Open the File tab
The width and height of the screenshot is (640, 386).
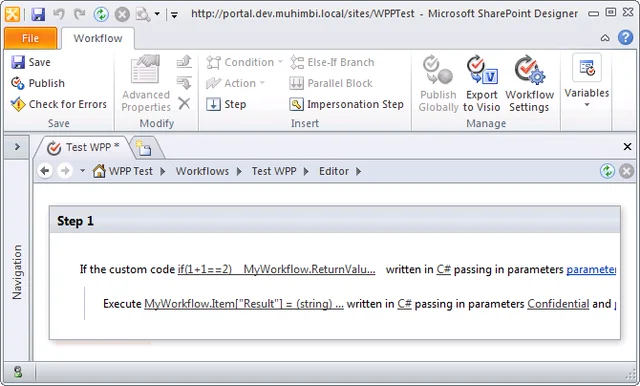(31, 38)
